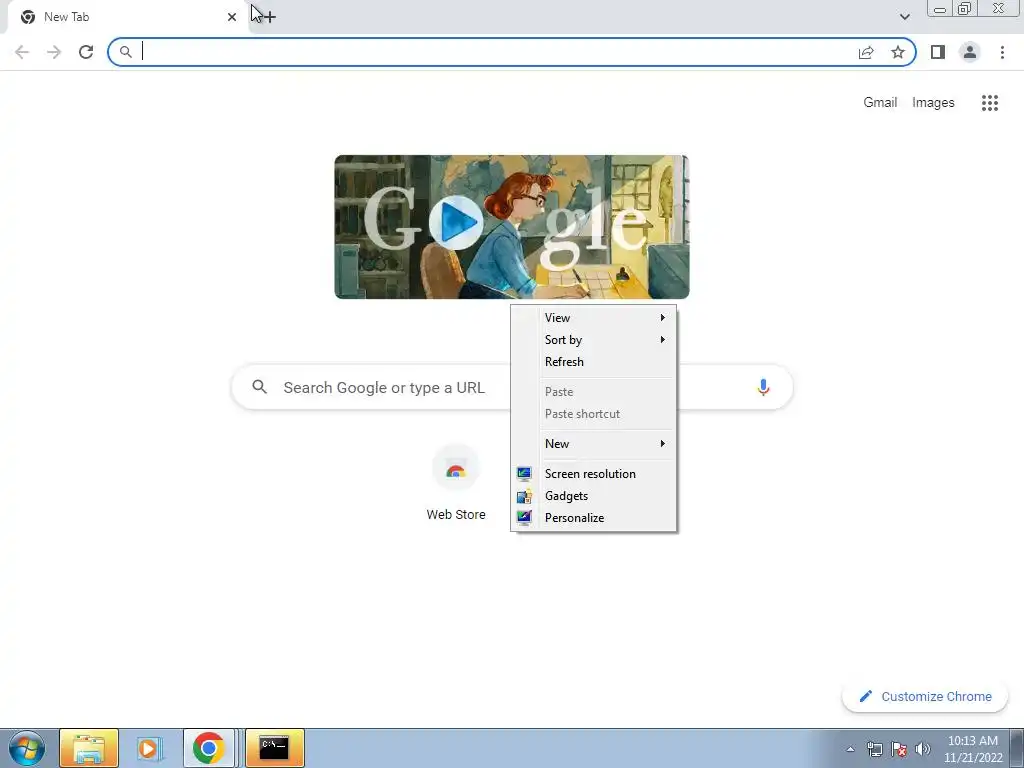Open a new tab with the plus button
The height and width of the screenshot is (768, 1024).
coord(269,17)
